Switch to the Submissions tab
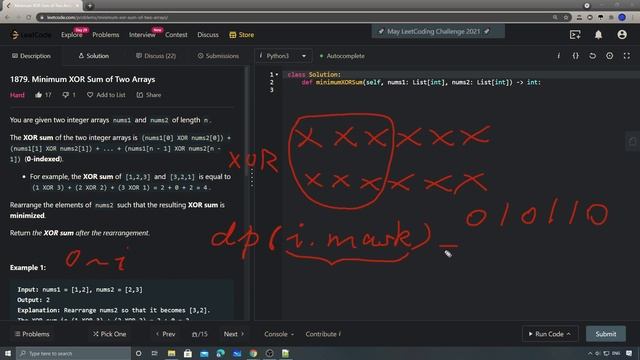This screenshot has height=360, width=640. click(218, 56)
